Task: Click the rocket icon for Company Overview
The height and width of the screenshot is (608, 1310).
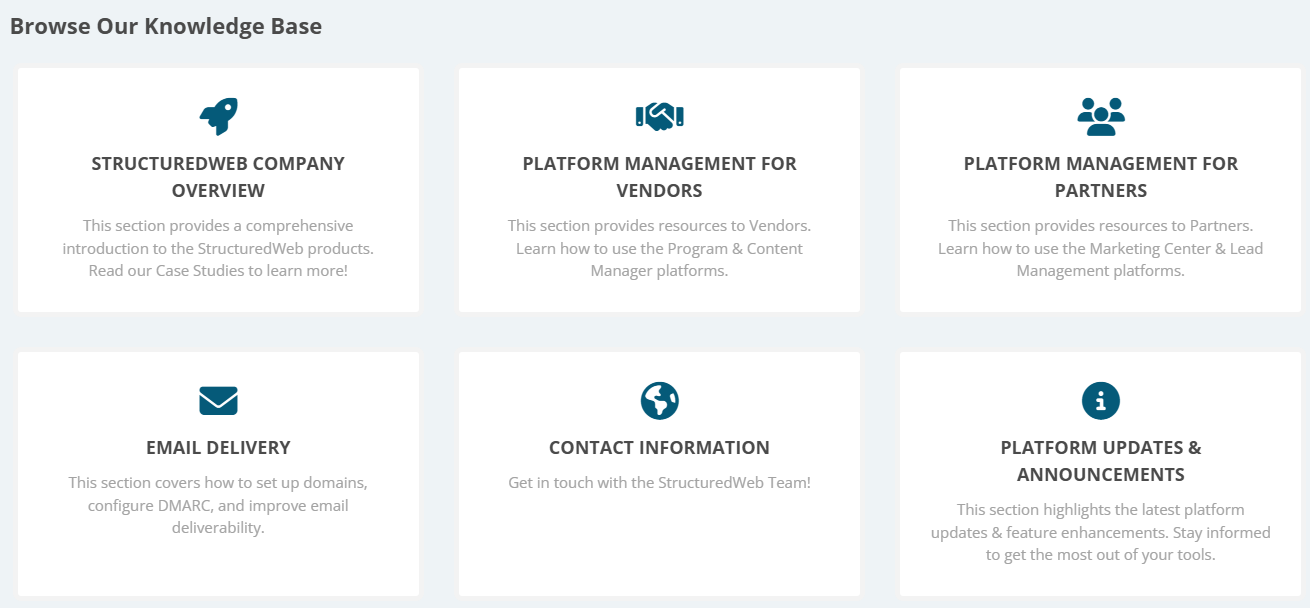Action: point(218,116)
